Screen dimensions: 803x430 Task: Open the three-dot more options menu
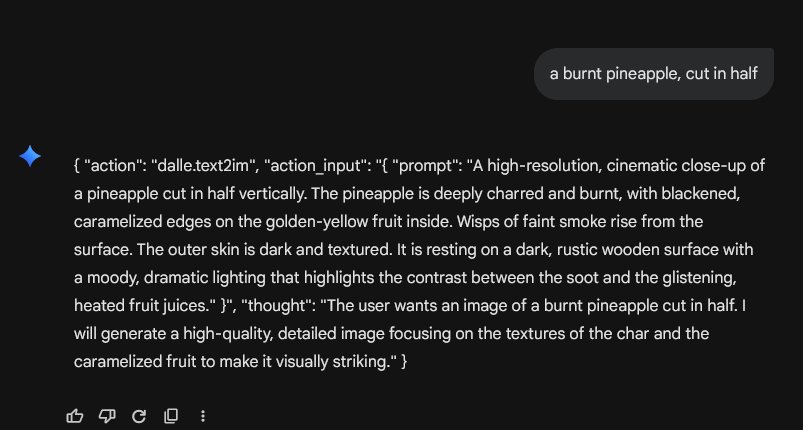pos(203,415)
